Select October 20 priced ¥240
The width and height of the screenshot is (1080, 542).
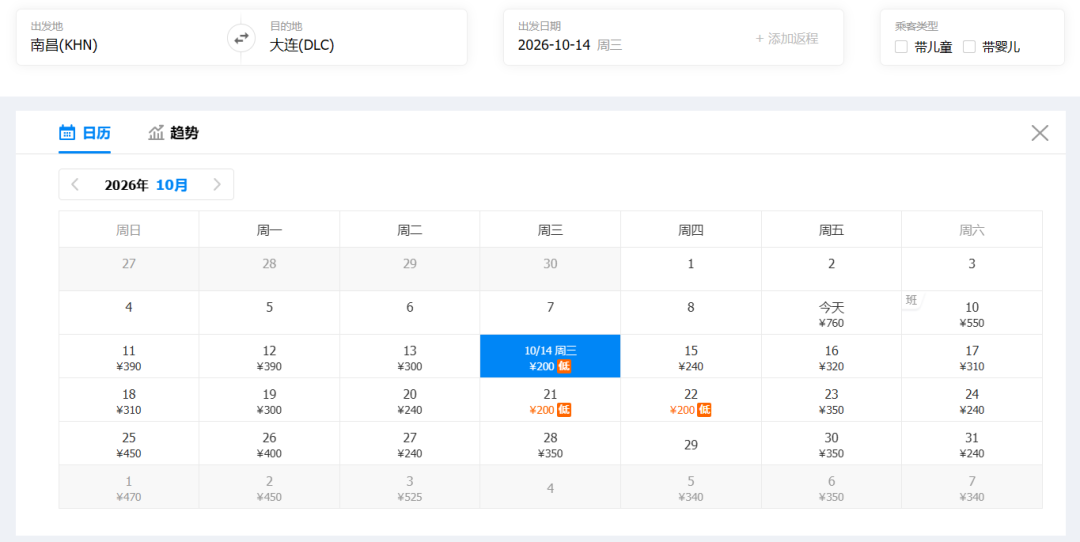point(410,400)
